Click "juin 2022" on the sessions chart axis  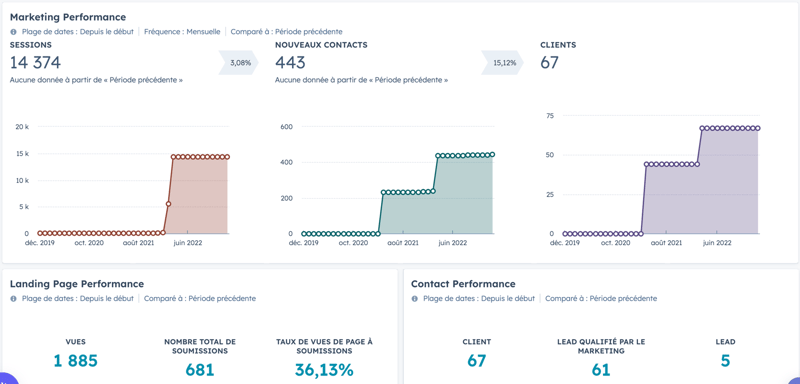188,243
